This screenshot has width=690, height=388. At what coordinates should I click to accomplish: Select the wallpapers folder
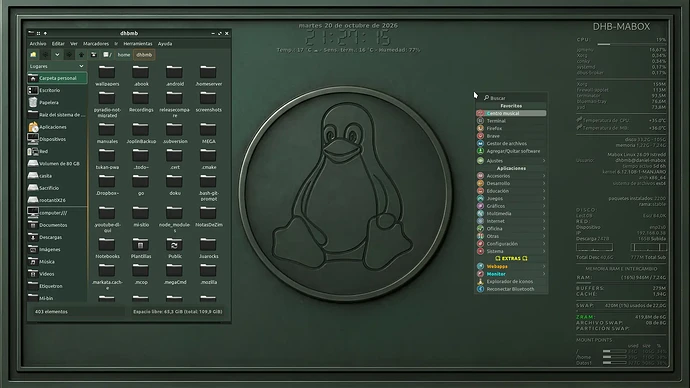click(107, 76)
